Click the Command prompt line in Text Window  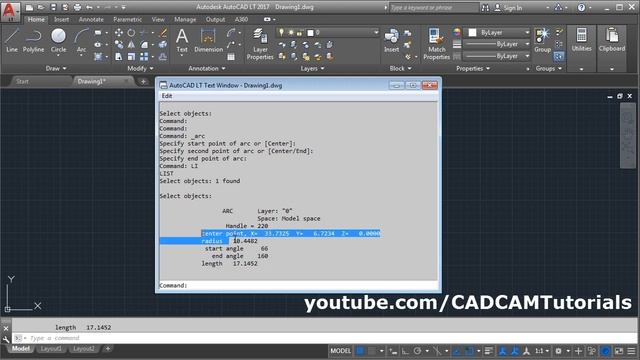tap(298, 285)
